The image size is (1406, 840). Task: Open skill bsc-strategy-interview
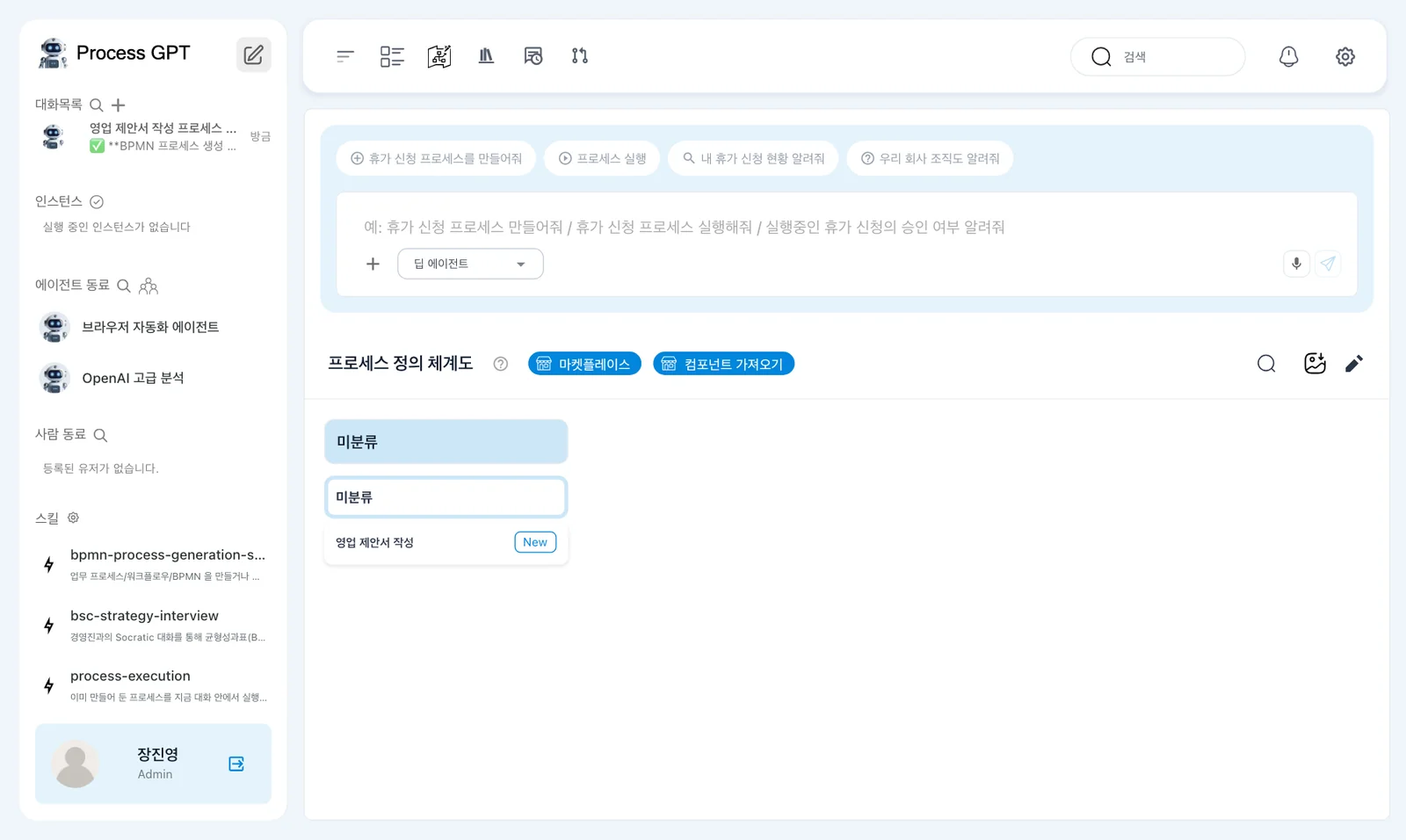(154, 625)
